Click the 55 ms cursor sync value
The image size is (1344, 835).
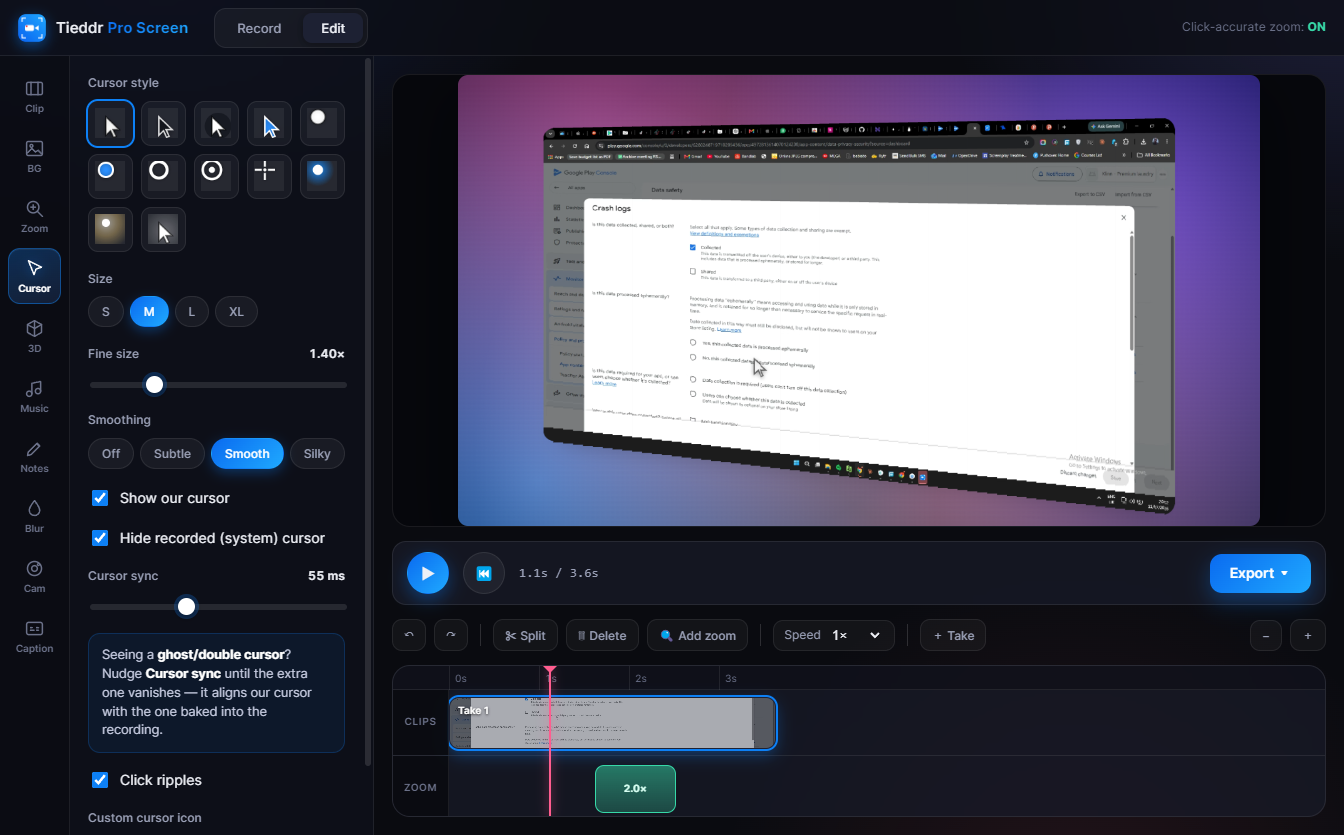(x=326, y=576)
